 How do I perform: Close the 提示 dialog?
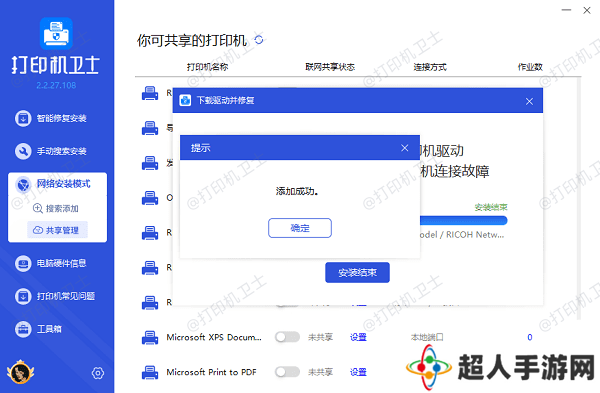[x=404, y=148]
